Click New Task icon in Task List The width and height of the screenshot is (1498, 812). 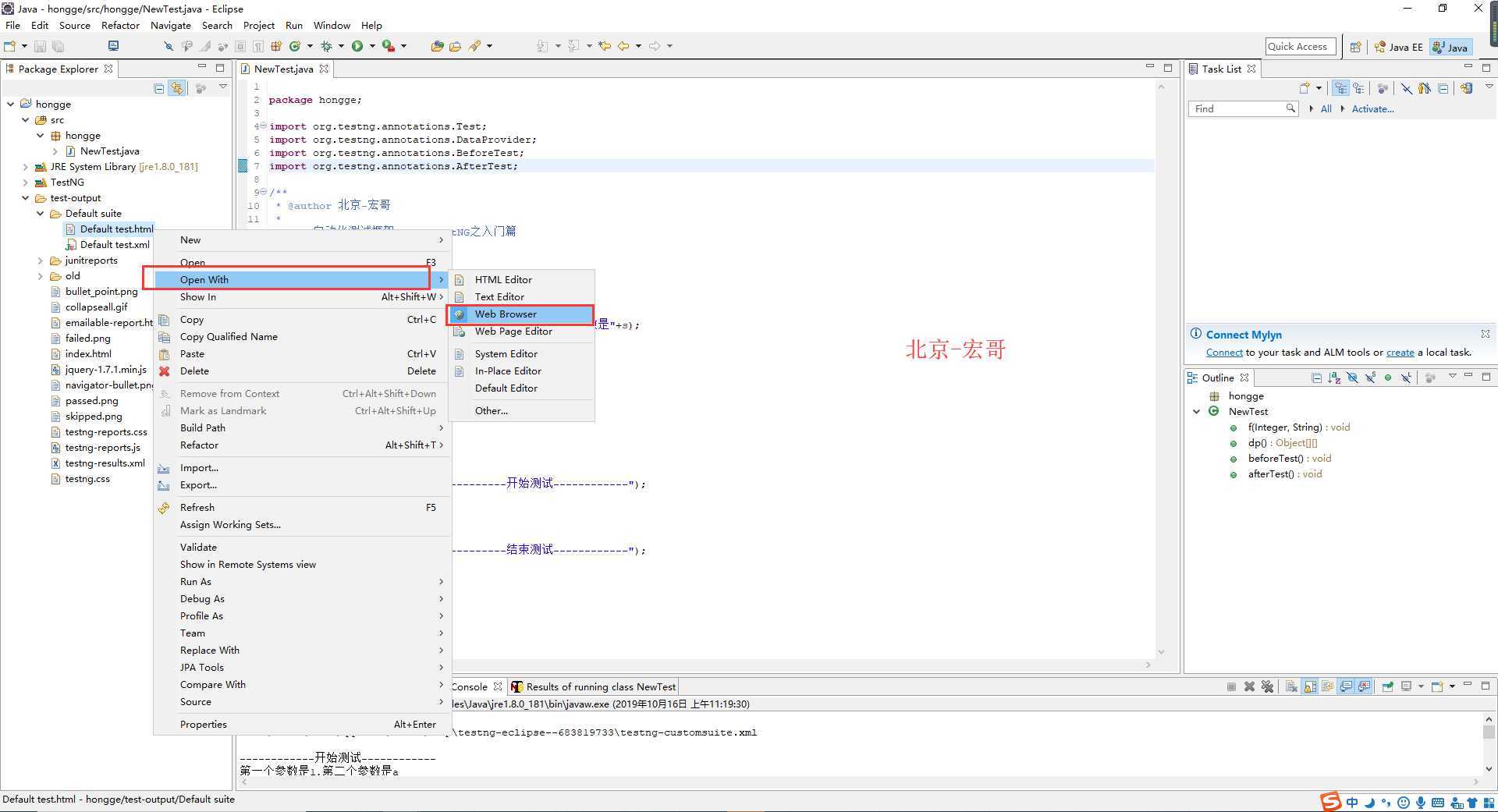pyautogui.click(x=1304, y=88)
